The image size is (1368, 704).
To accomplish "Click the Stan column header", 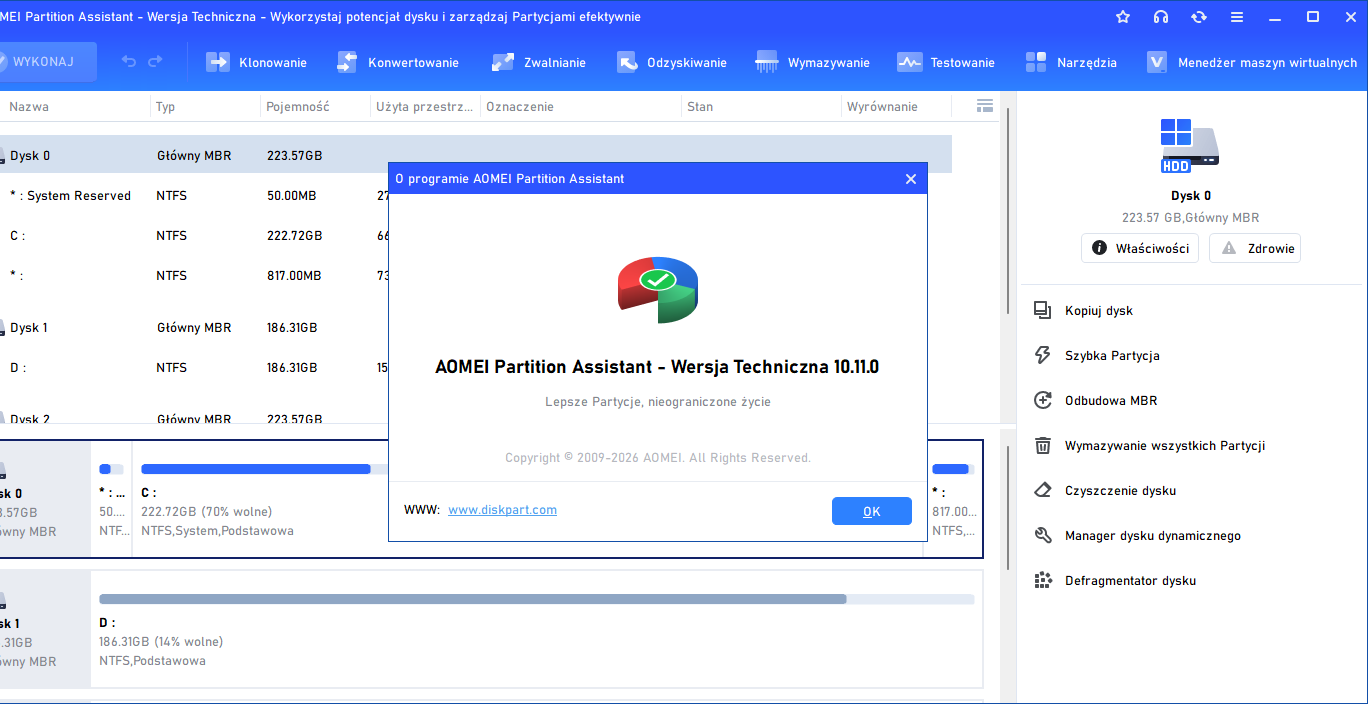I will [x=700, y=106].
